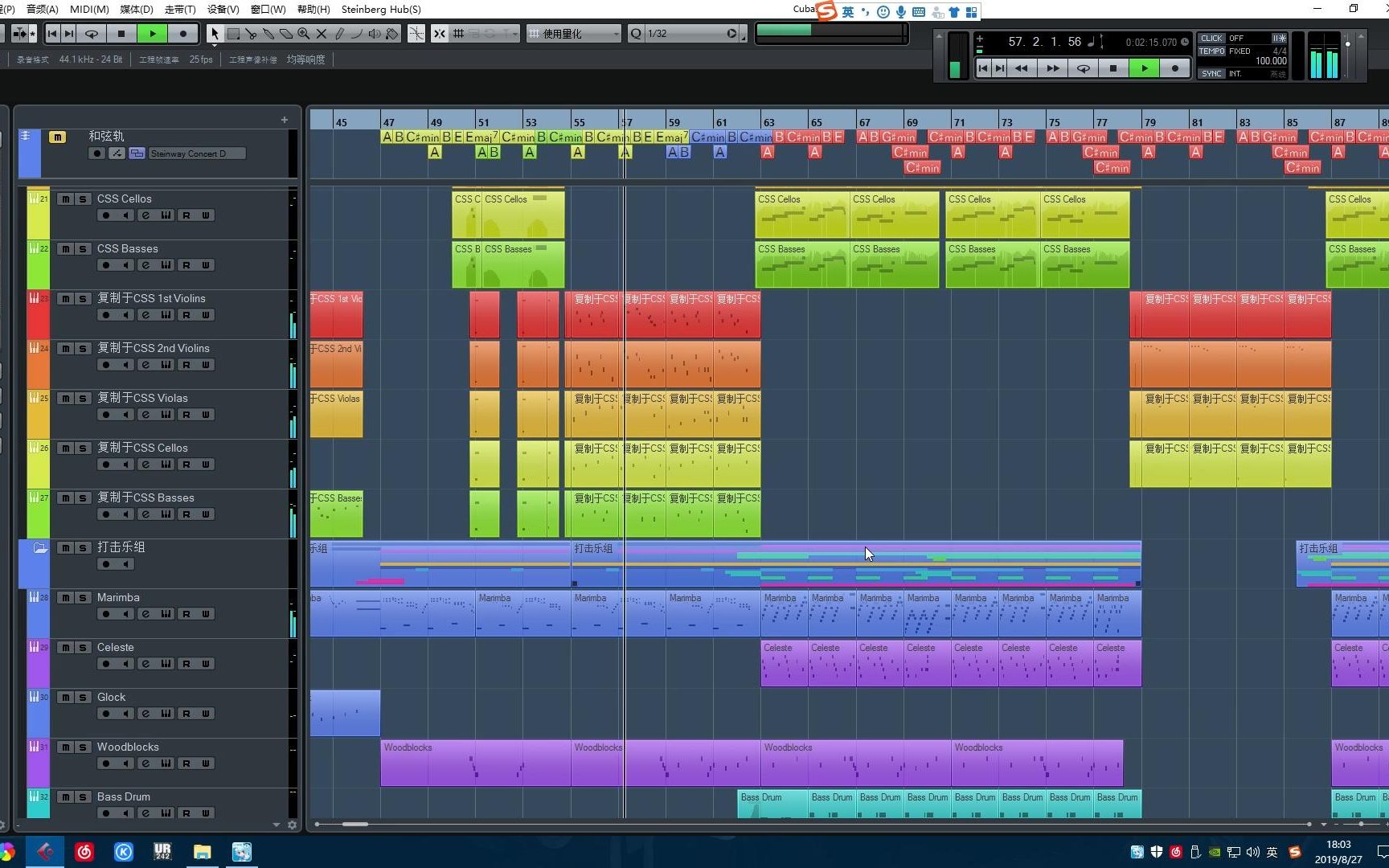1389x868 pixels.
Task: Enable Read automation on Glock track
Action: click(186, 714)
